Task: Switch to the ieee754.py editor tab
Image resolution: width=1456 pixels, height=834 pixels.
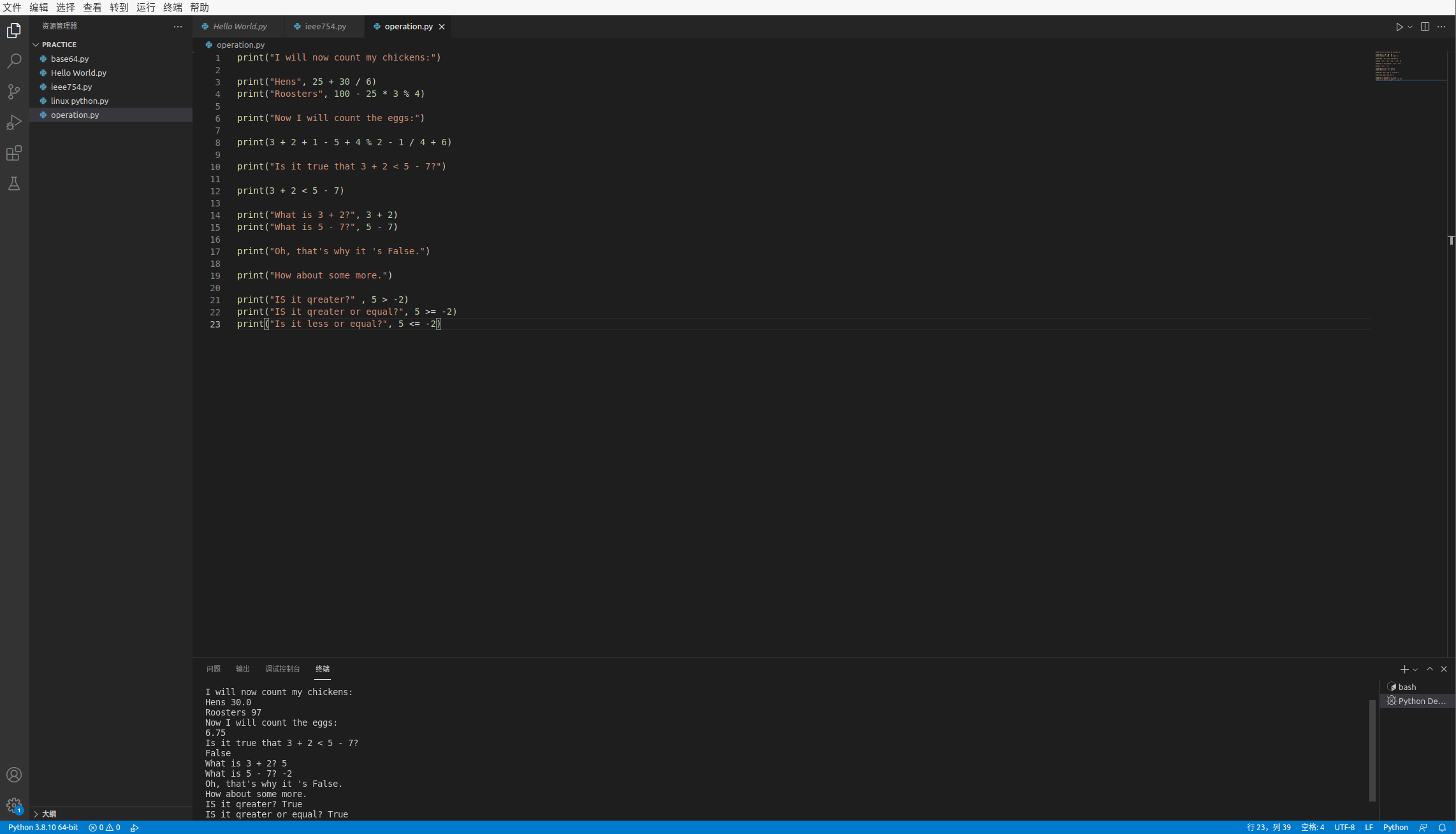Action: click(x=325, y=27)
